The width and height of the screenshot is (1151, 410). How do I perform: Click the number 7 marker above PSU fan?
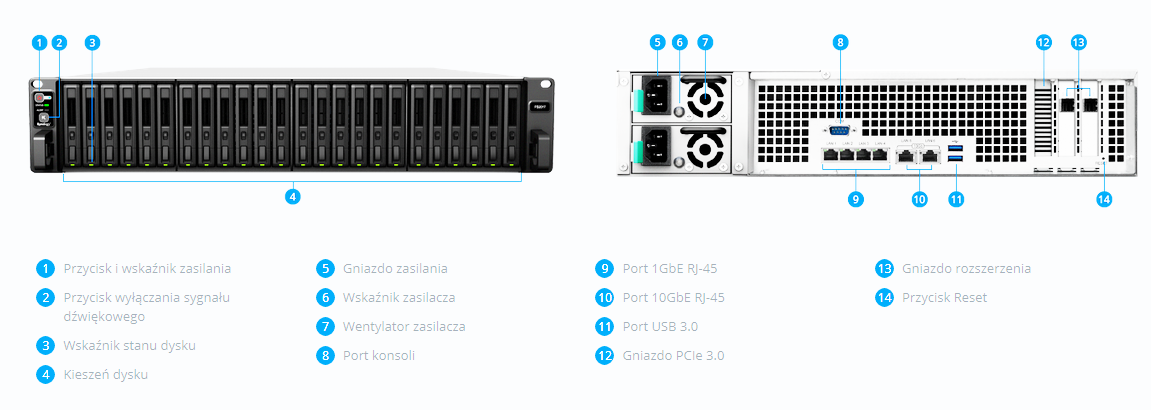point(704,43)
